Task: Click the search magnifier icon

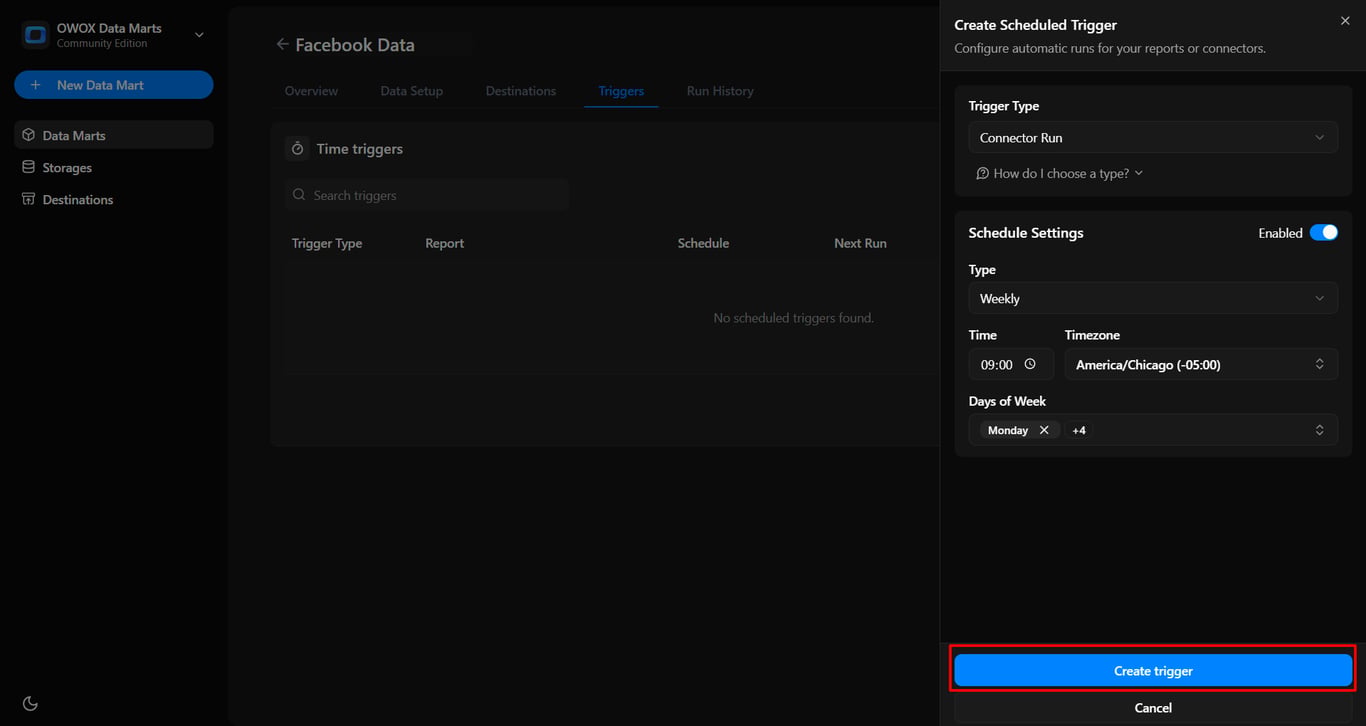Action: [x=299, y=195]
